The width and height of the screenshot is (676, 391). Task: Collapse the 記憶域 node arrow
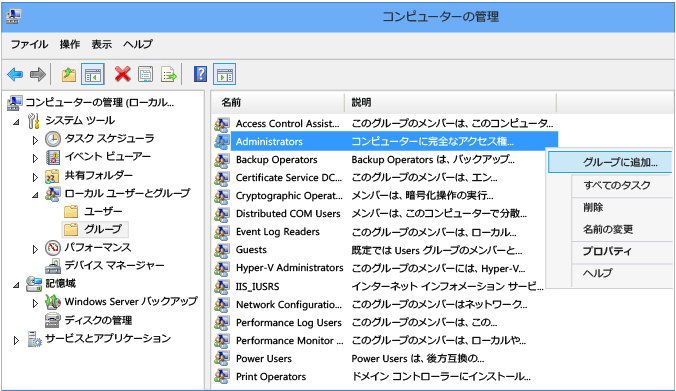click(x=16, y=285)
